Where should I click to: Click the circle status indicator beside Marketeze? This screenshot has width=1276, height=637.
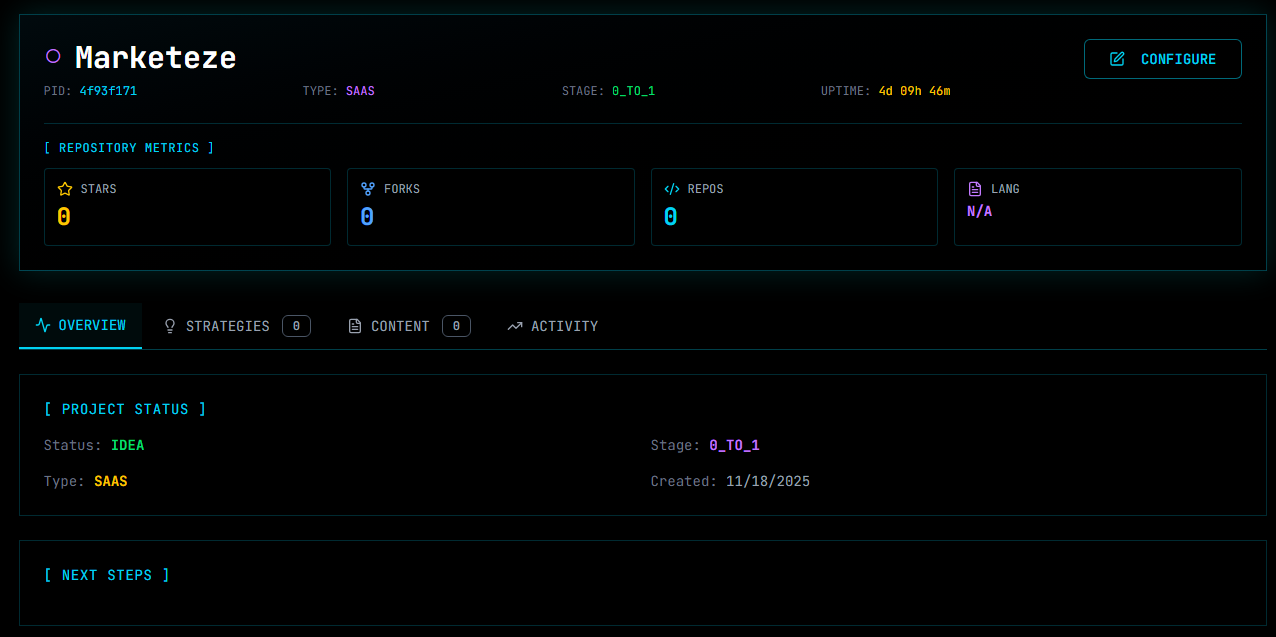[53, 57]
